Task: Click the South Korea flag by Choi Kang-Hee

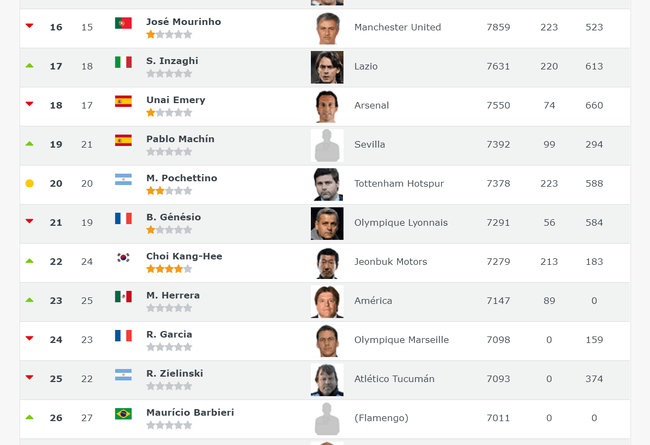Action: [123, 258]
